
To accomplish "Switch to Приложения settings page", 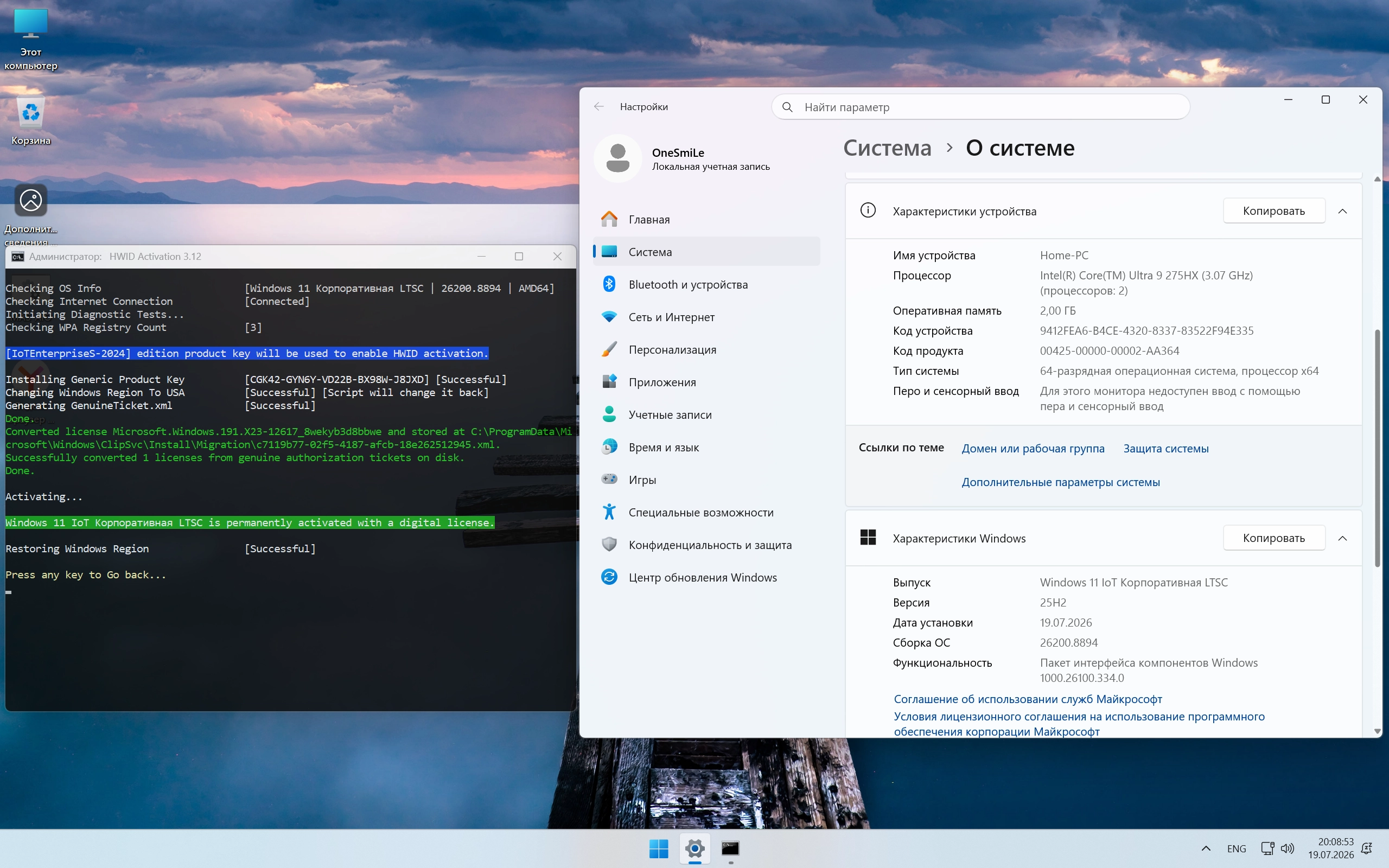I will click(706, 382).
